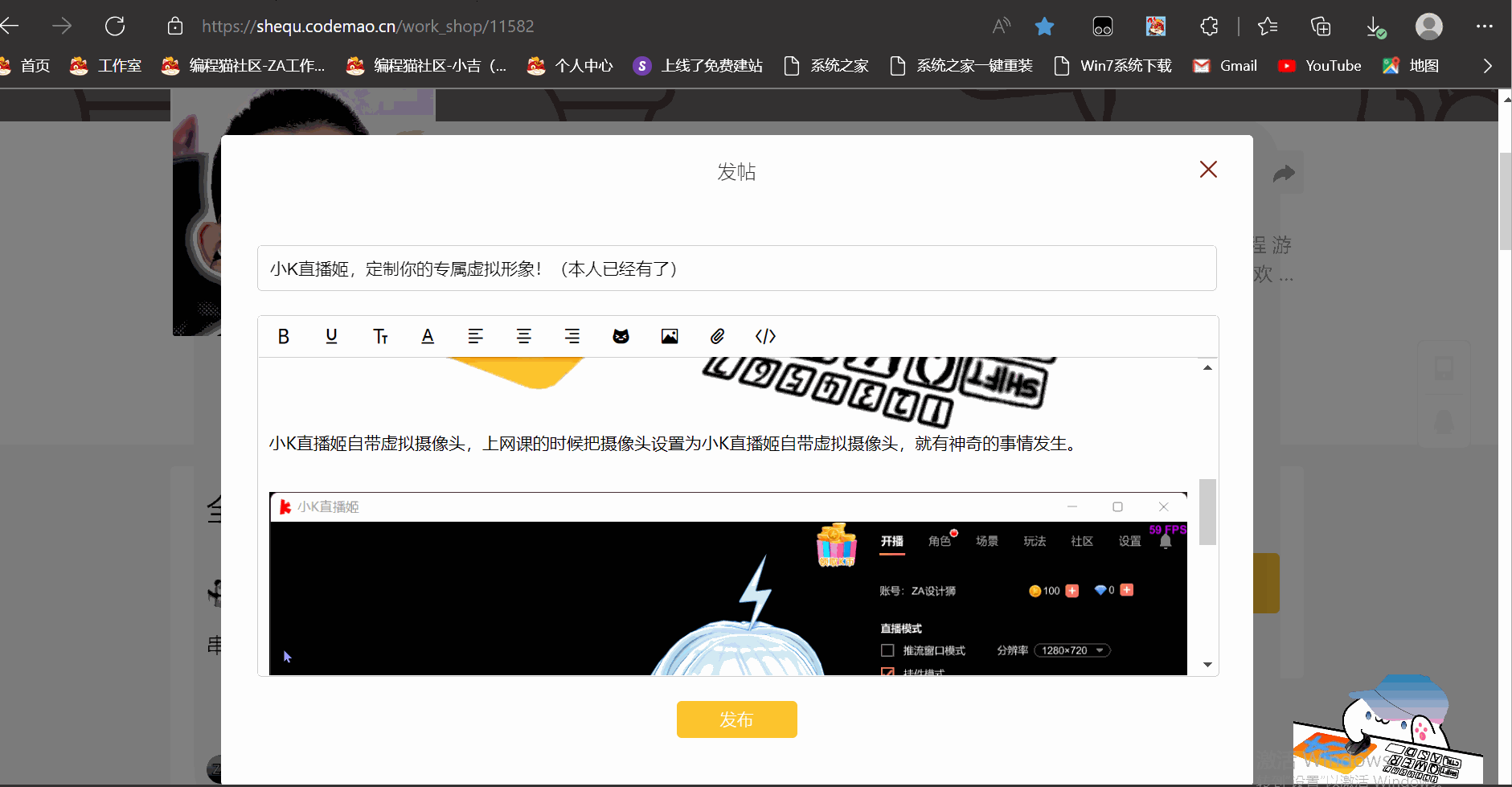Open the Win7系统下载 bookmark
This screenshot has width=1512, height=787.
(1112, 66)
